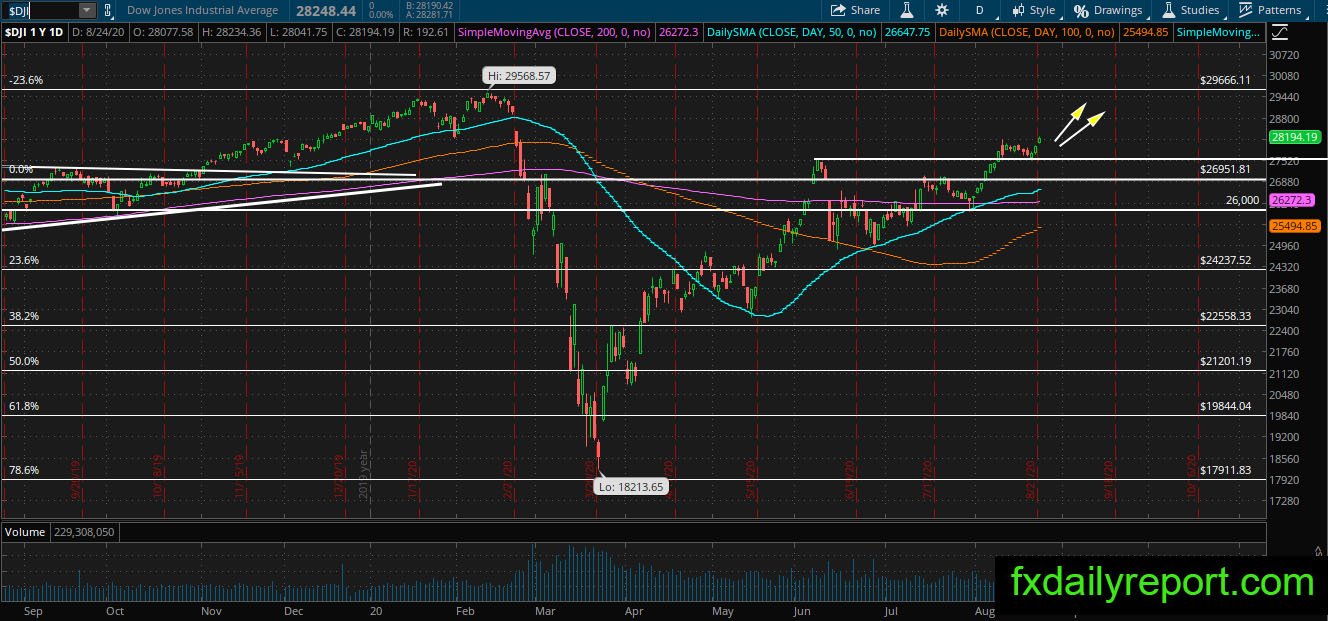
Task: Click the truncated SimpleMoving... study label
Action: click(1218, 33)
